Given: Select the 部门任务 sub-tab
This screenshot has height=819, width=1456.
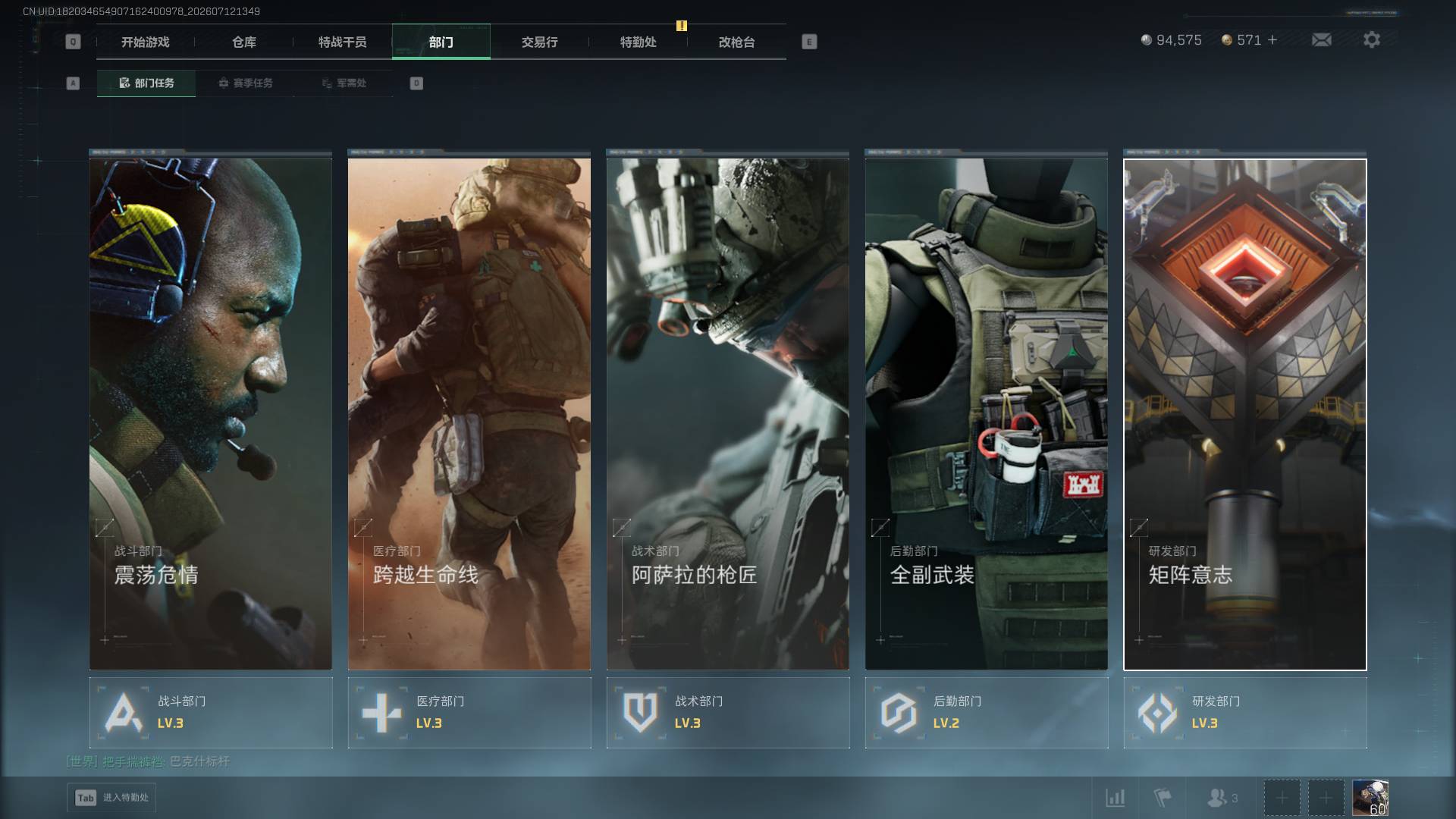Looking at the screenshot, I should click(146, 83).
